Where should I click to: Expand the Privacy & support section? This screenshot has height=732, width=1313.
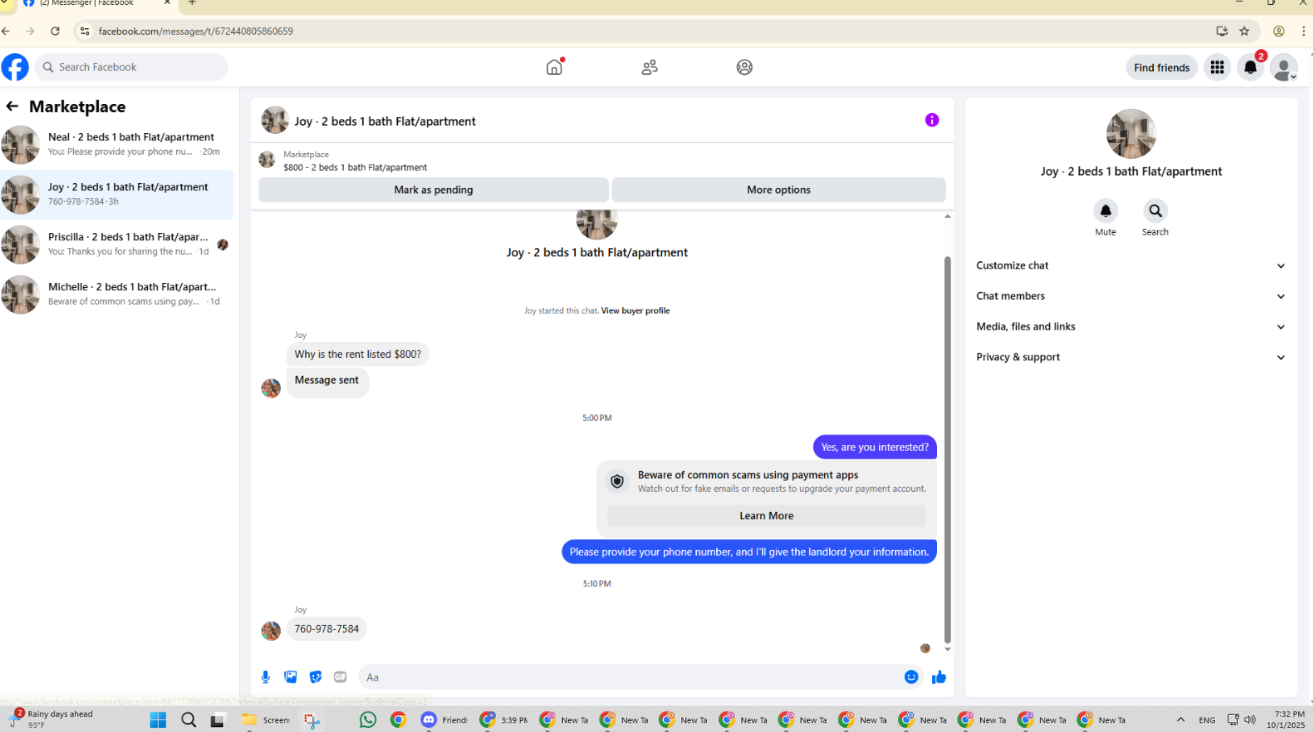tap(1131, 357)
